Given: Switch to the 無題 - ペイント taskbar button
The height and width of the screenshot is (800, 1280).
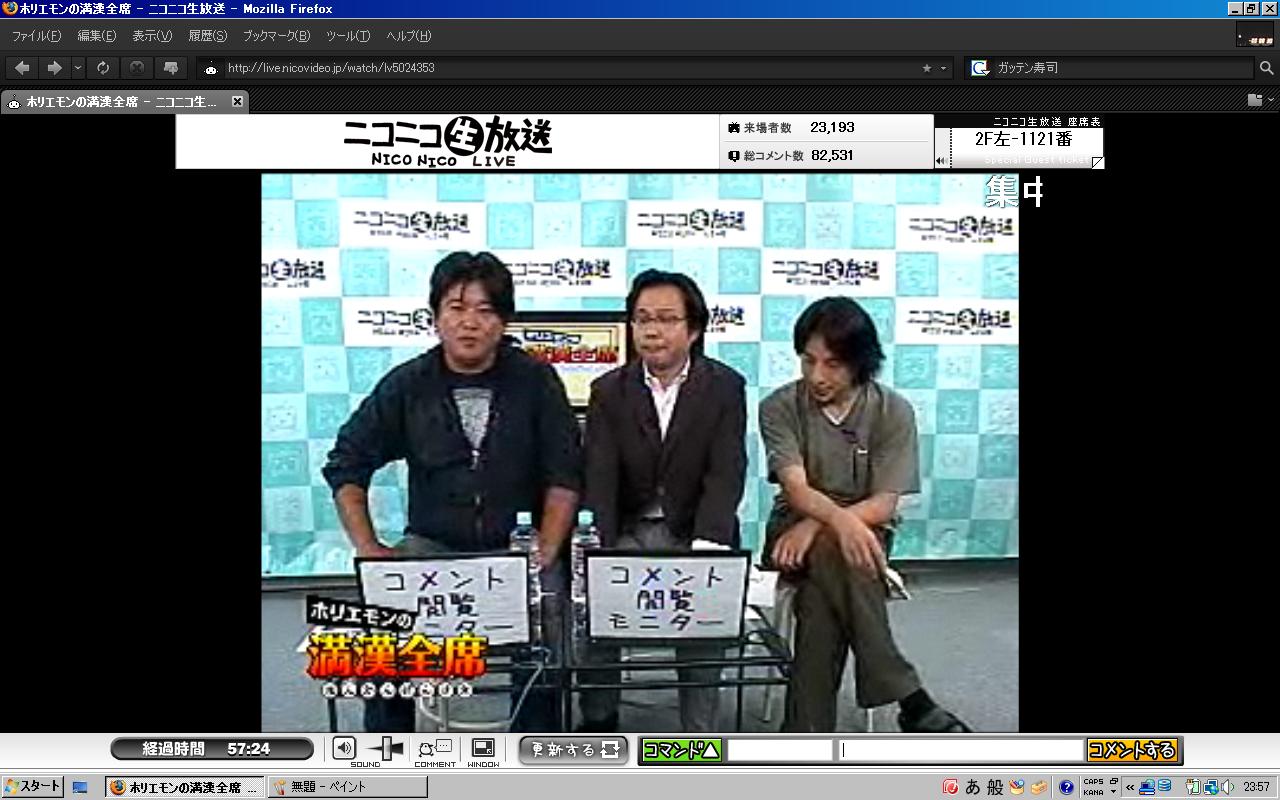Looking at the screenshot, I should coord(349,788).
